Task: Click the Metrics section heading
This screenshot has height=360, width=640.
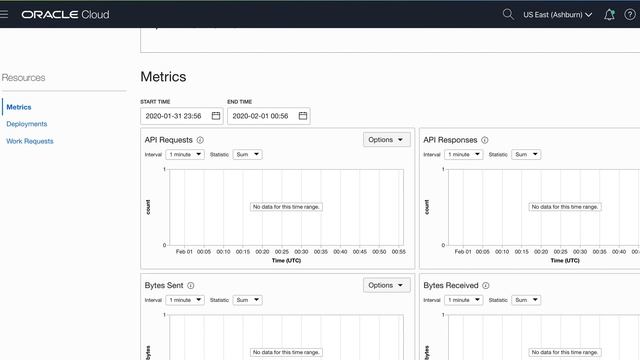Action: pos(163,77)
